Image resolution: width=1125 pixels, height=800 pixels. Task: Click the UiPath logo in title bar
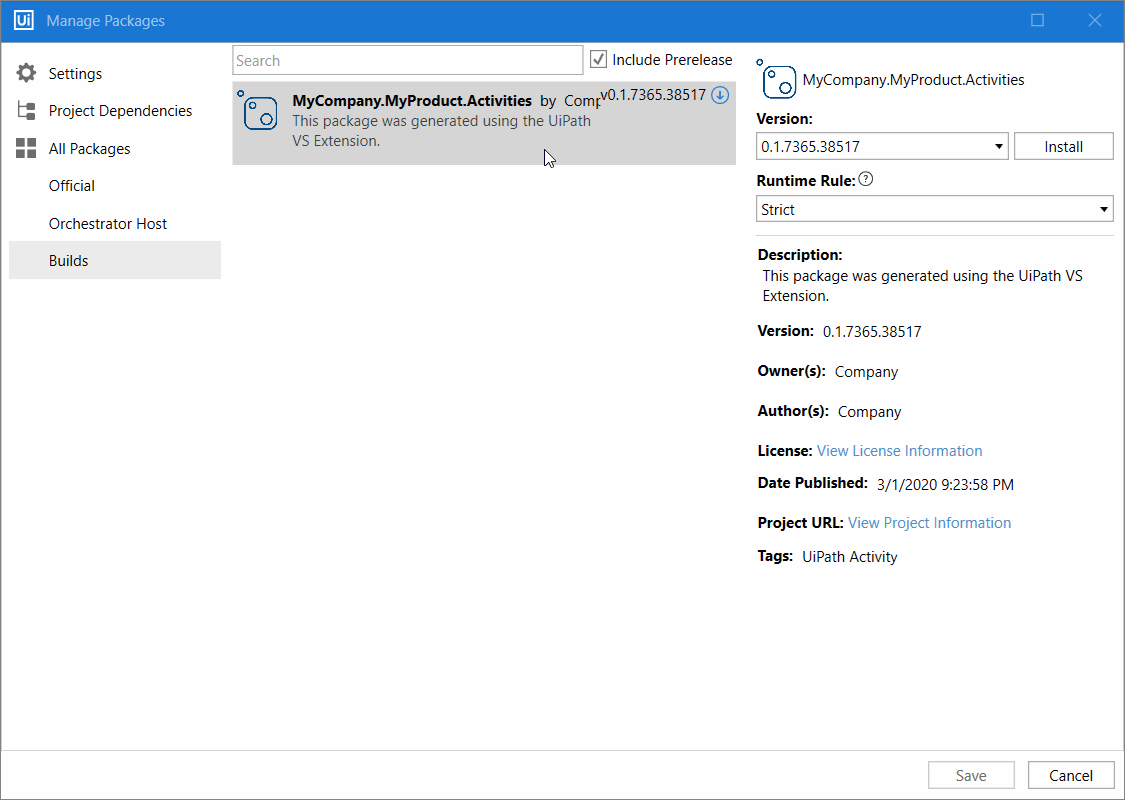click(22, 20)
